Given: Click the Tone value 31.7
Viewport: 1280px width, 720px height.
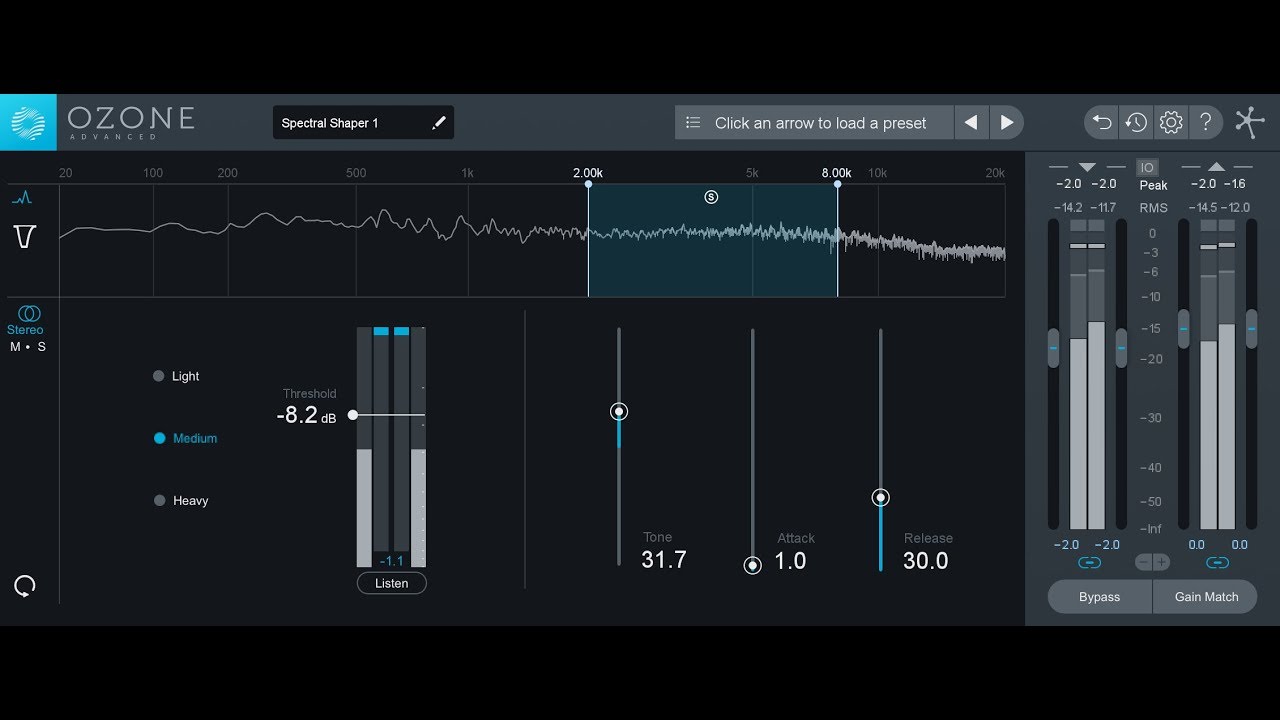Looking at the screenshot, I should [664, 560].
